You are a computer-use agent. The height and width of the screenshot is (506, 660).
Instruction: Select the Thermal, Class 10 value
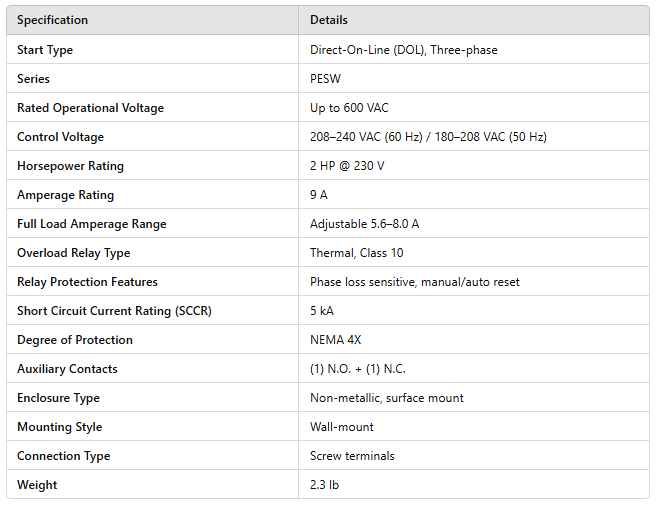click(356, 253)
